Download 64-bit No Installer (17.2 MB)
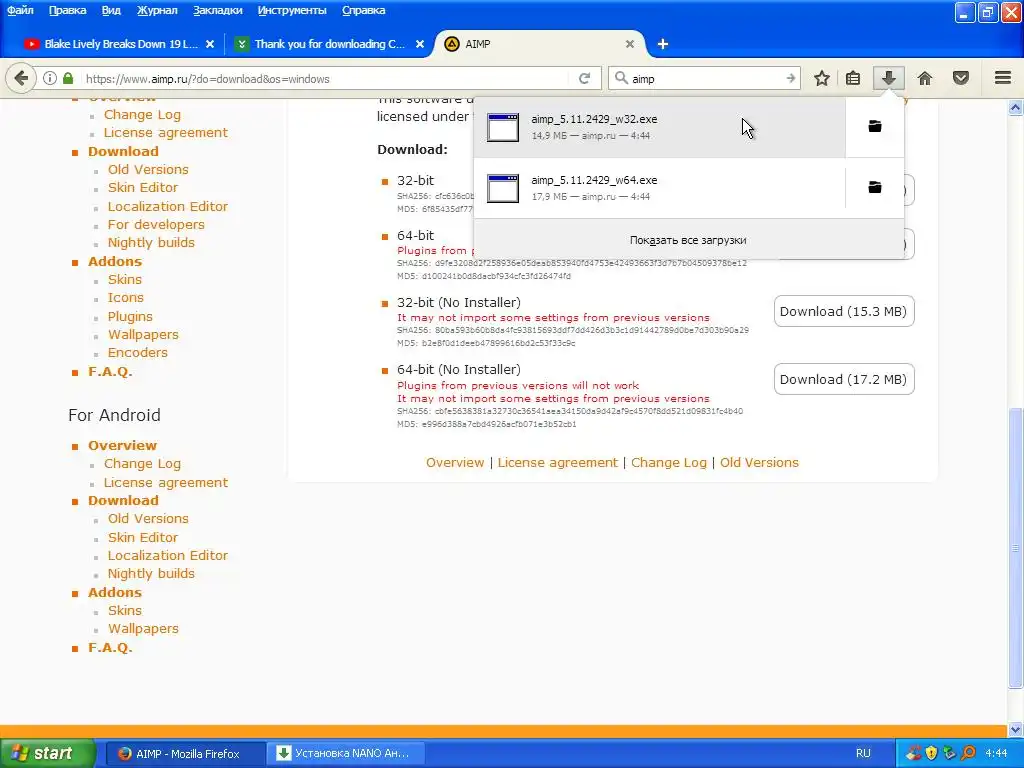 pyautogui.click(x=844, y=379)
